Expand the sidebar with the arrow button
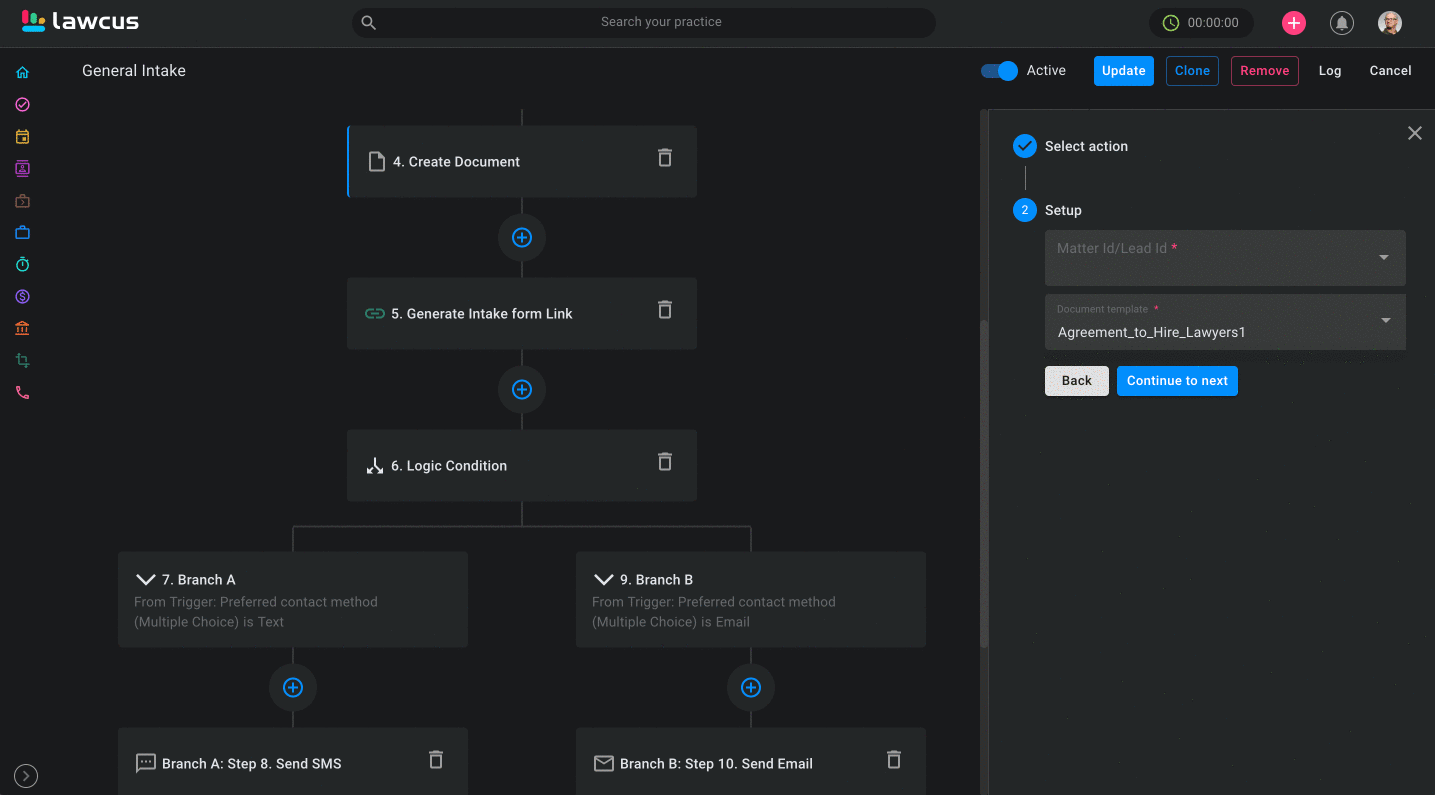Screen dimensions: 1435x795 26,775
